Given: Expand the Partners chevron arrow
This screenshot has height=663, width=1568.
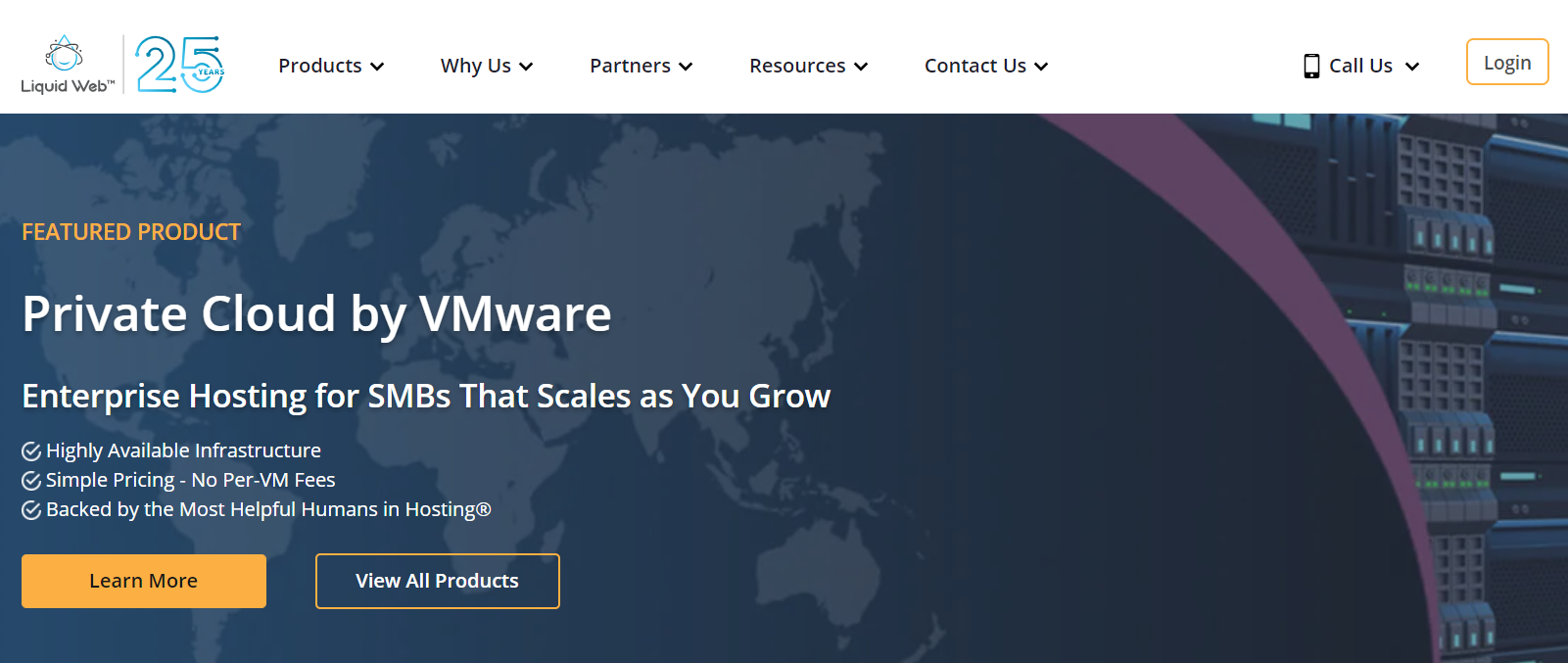Looking at the screenshot, I should [686, 67].
